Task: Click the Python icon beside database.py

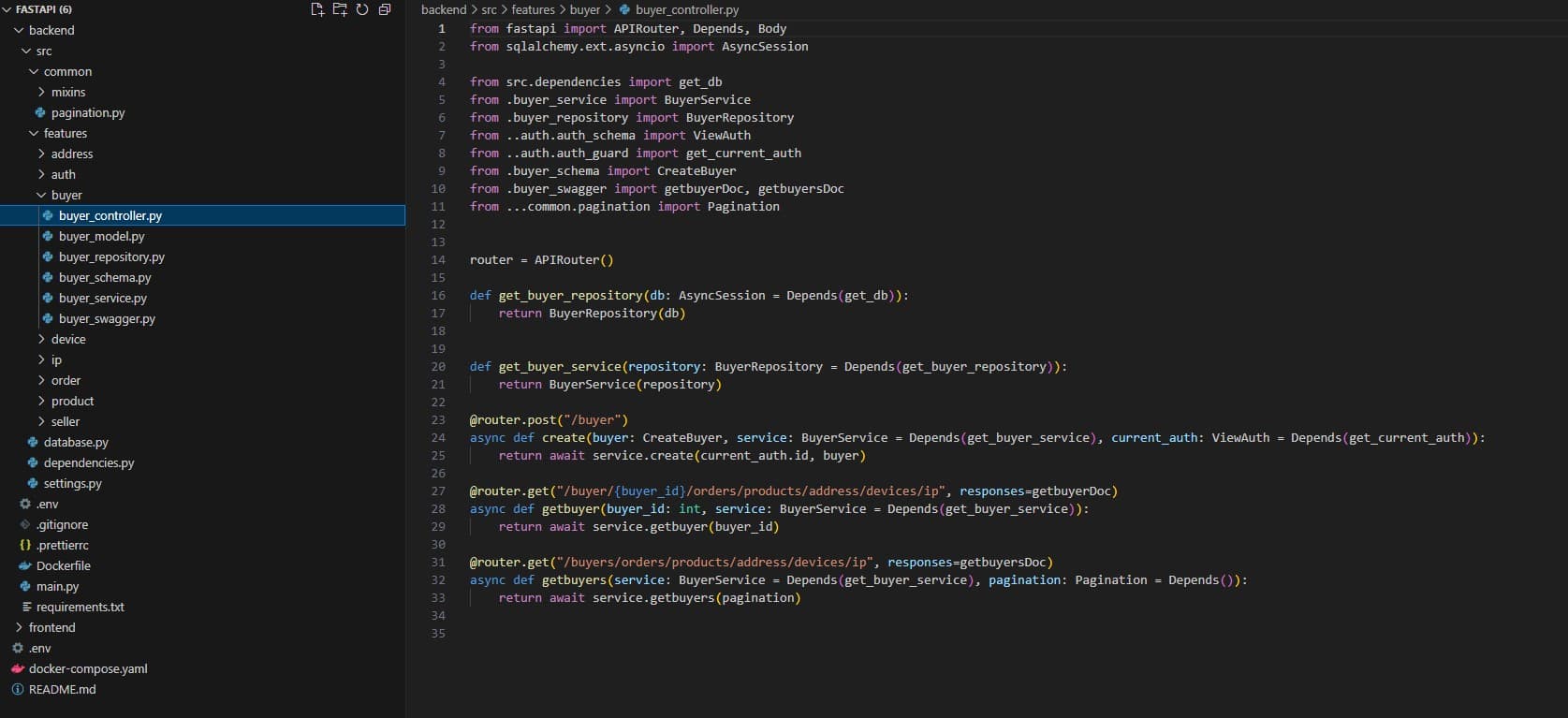Action: (33, 442)
